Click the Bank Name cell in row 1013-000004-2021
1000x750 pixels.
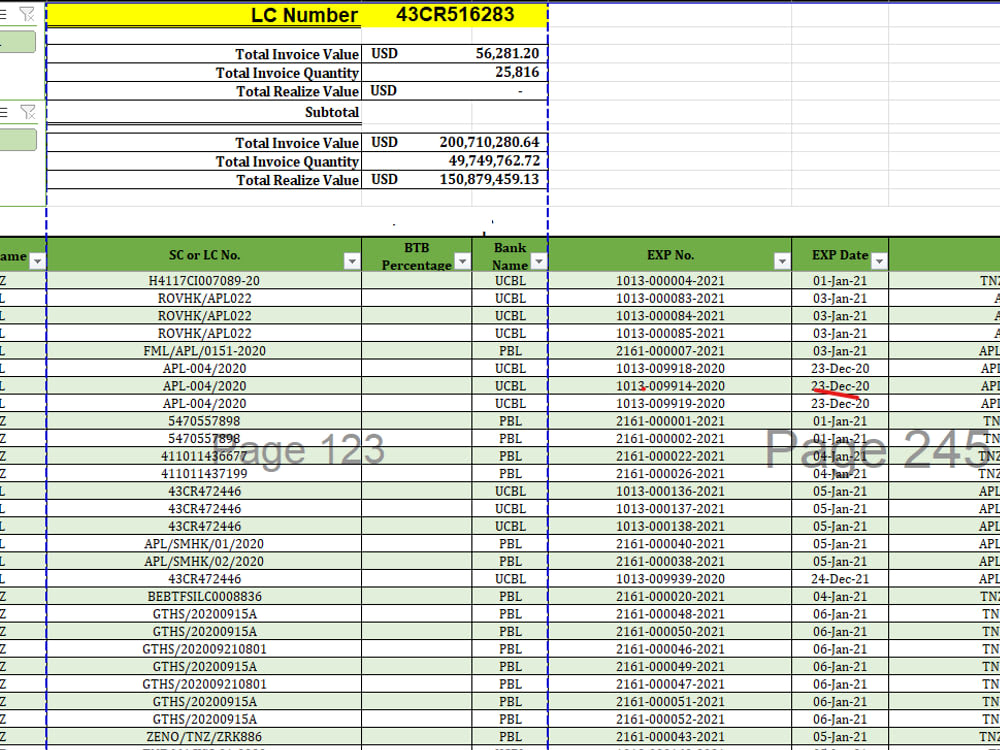[x=510, y=281]
